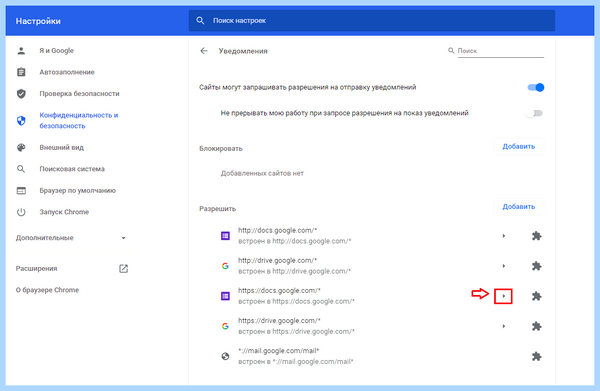This screenshot has width=600, height=391.
Task: Enable the Не прерывать мою работу toggle
Action: click(535, 113)
